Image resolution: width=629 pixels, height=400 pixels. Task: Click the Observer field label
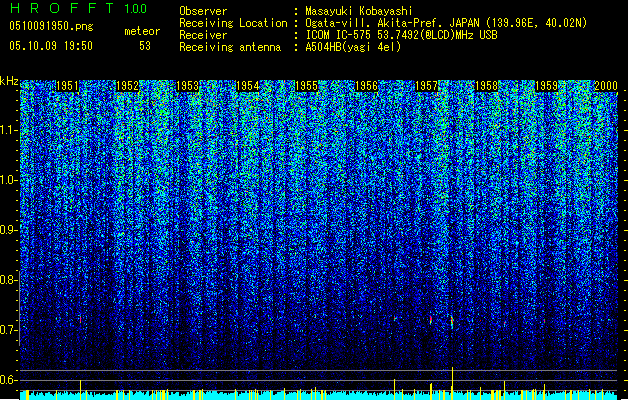[203, 11]
